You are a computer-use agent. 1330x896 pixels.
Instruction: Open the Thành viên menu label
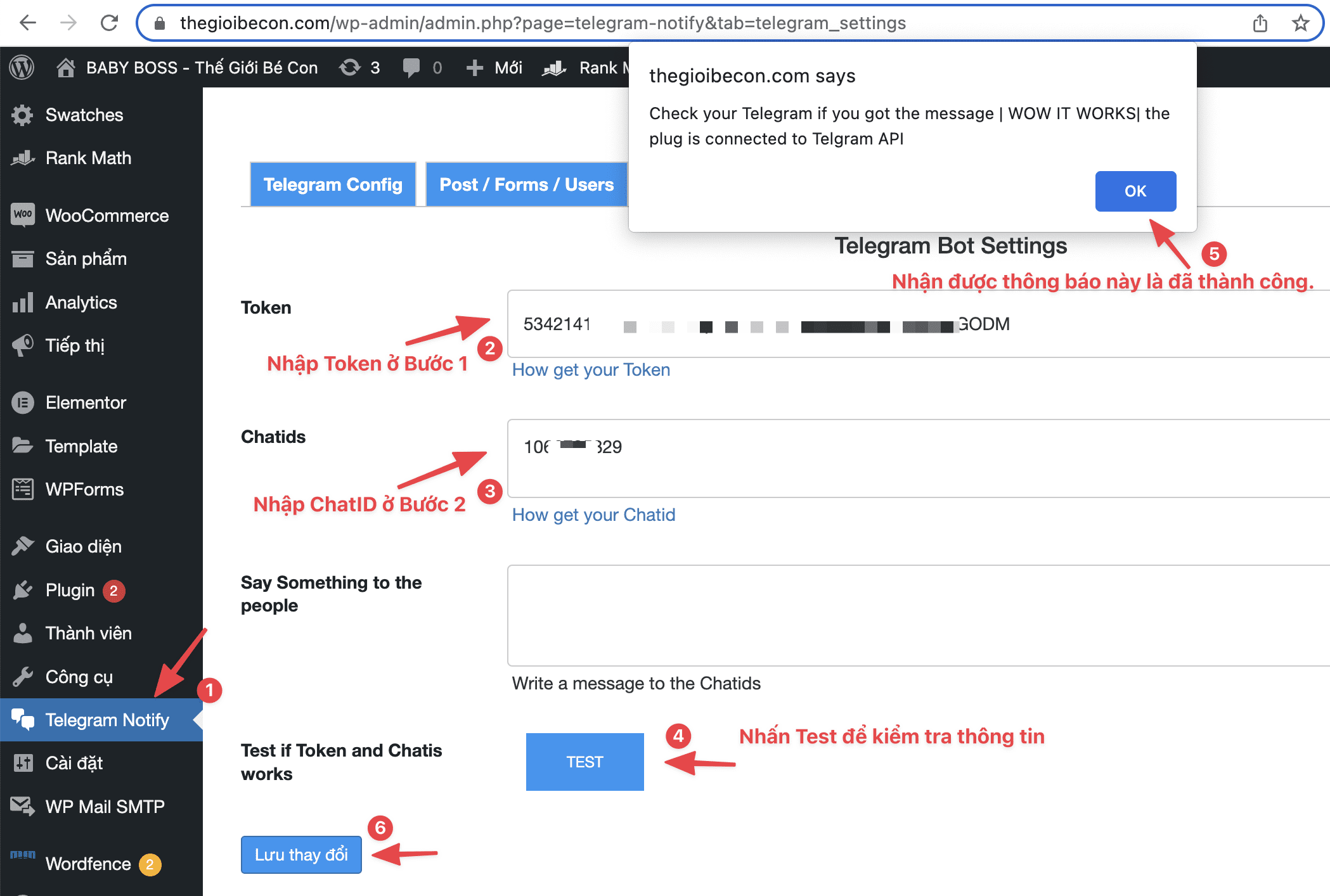[x=89, y=633]
